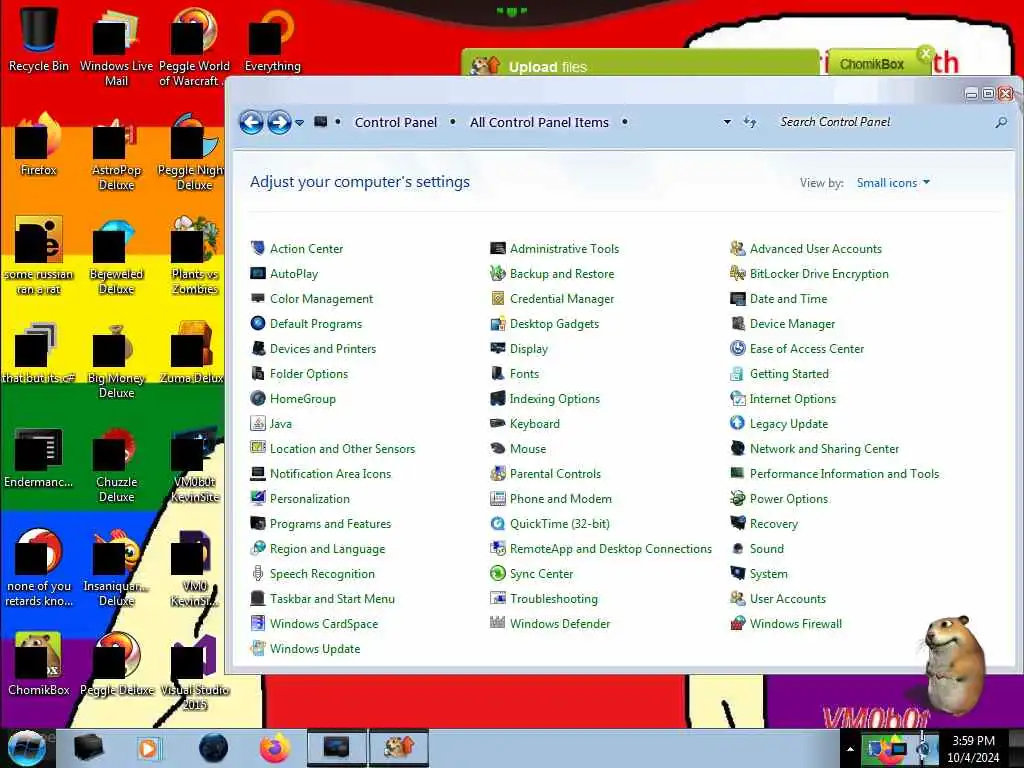Select the ChomikBox desktop icon
The height and width of the screenshot is (768, 1024).
click(39, 664)
